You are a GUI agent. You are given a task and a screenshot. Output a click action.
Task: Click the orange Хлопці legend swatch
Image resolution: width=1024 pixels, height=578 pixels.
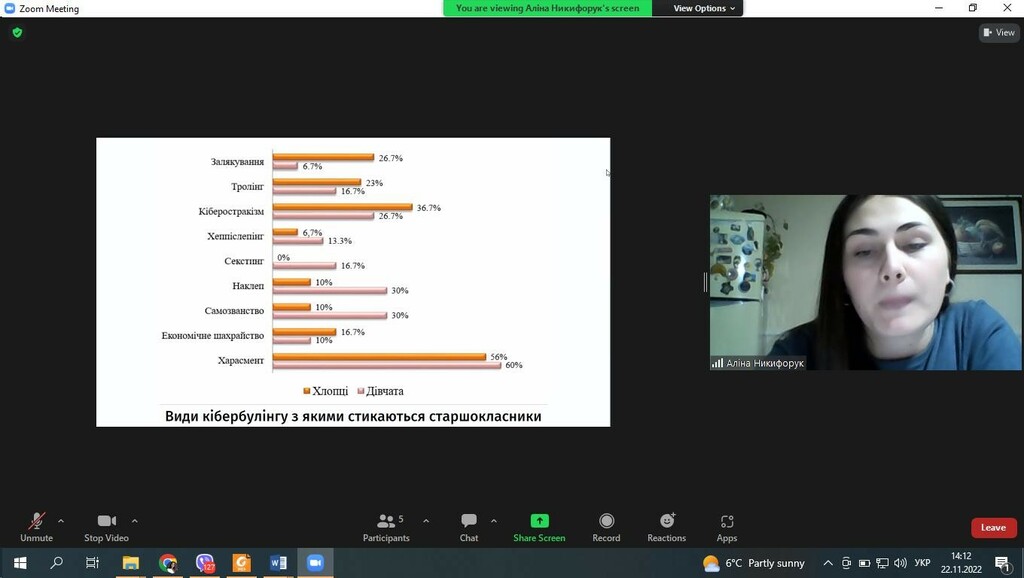(x=306, y=391)
